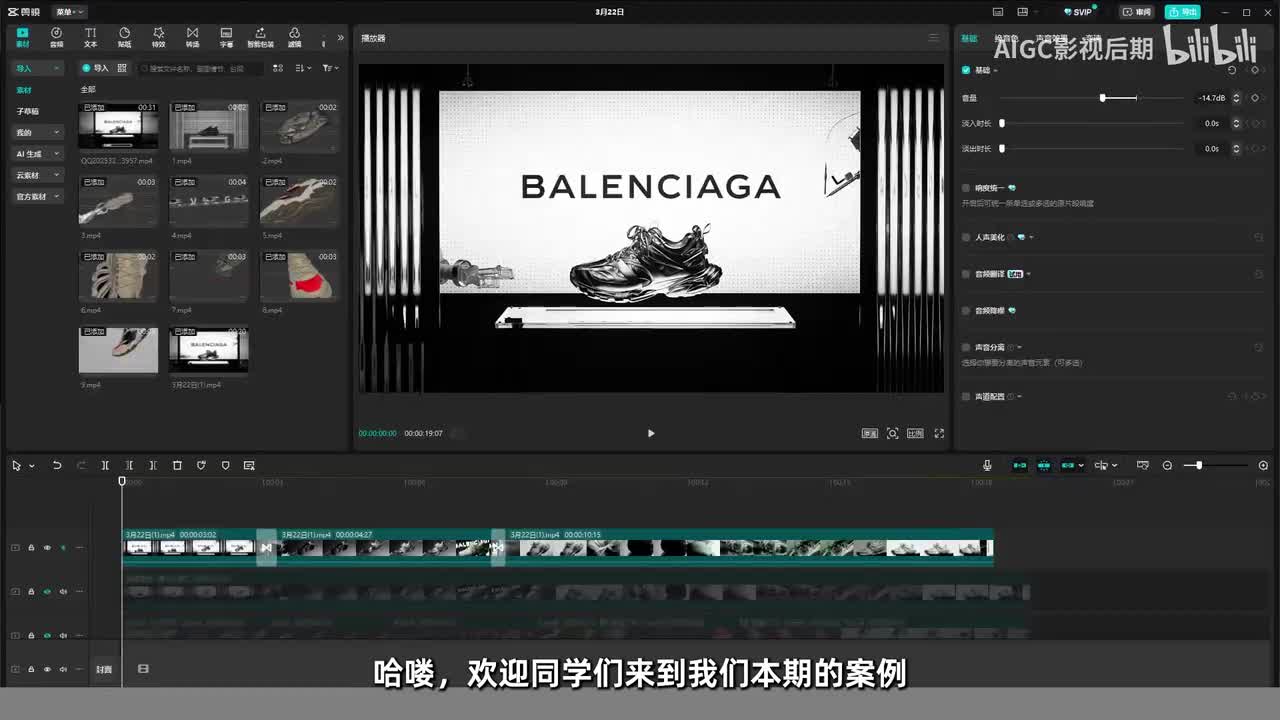
Task: Click the undo icon in the timeline toolbar
Action: [57, 465]
